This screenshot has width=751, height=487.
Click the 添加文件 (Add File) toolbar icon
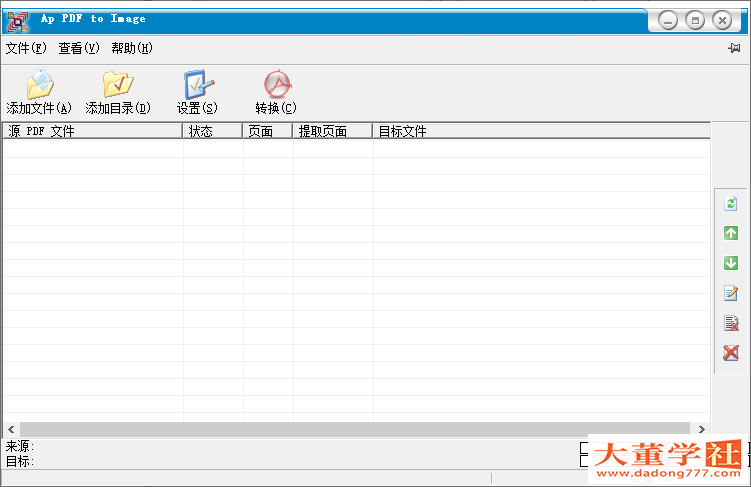click(39, 86)
